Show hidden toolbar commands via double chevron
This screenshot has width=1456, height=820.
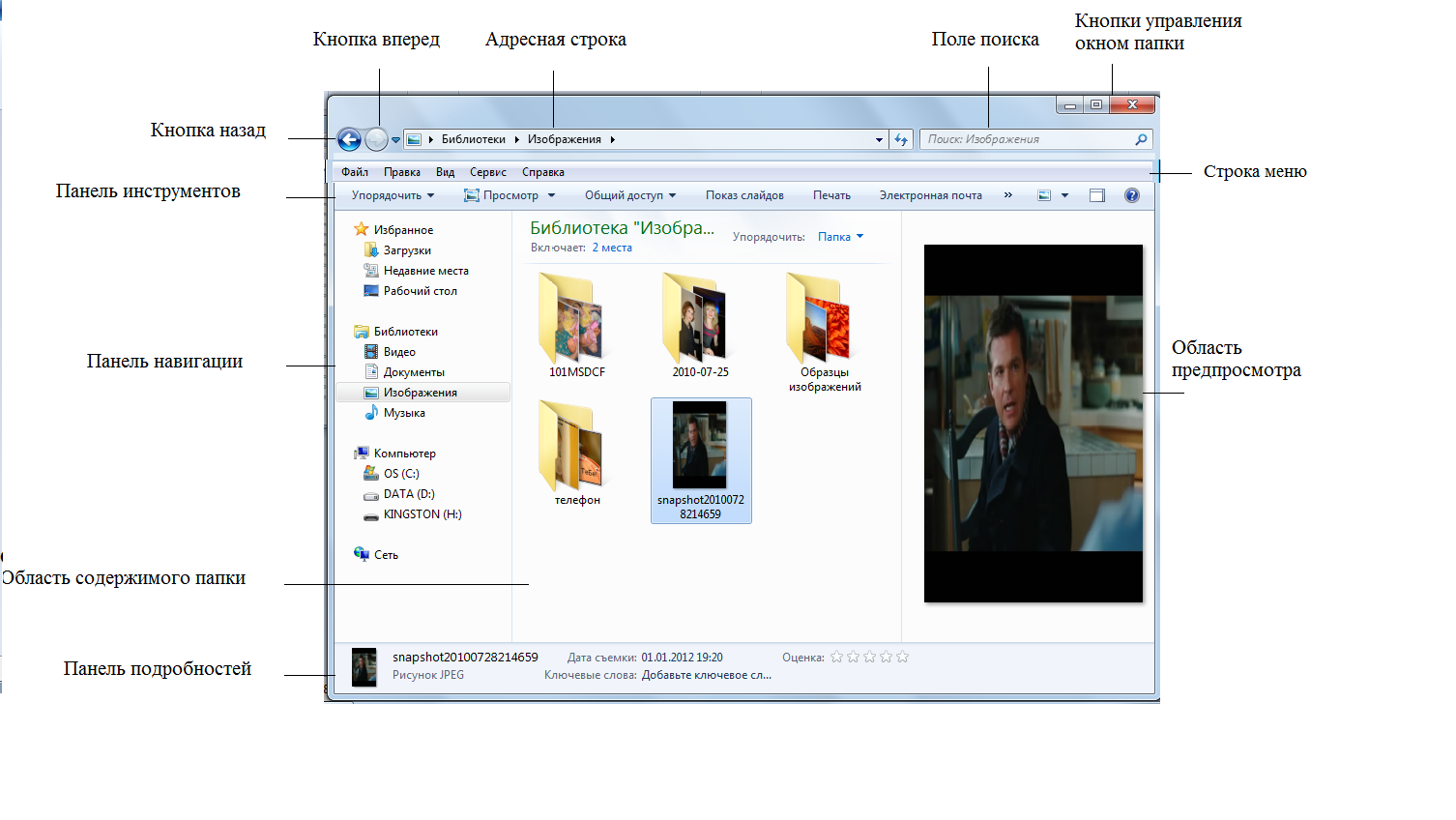[1008, 195]
